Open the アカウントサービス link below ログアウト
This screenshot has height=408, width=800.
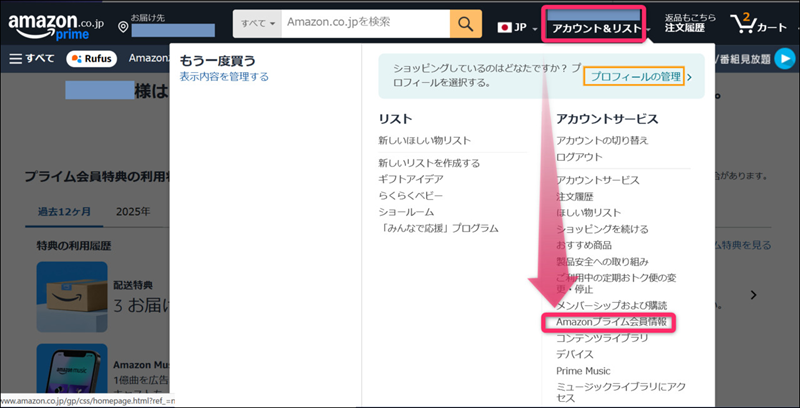pyautogui.click(x=597, y=180)
